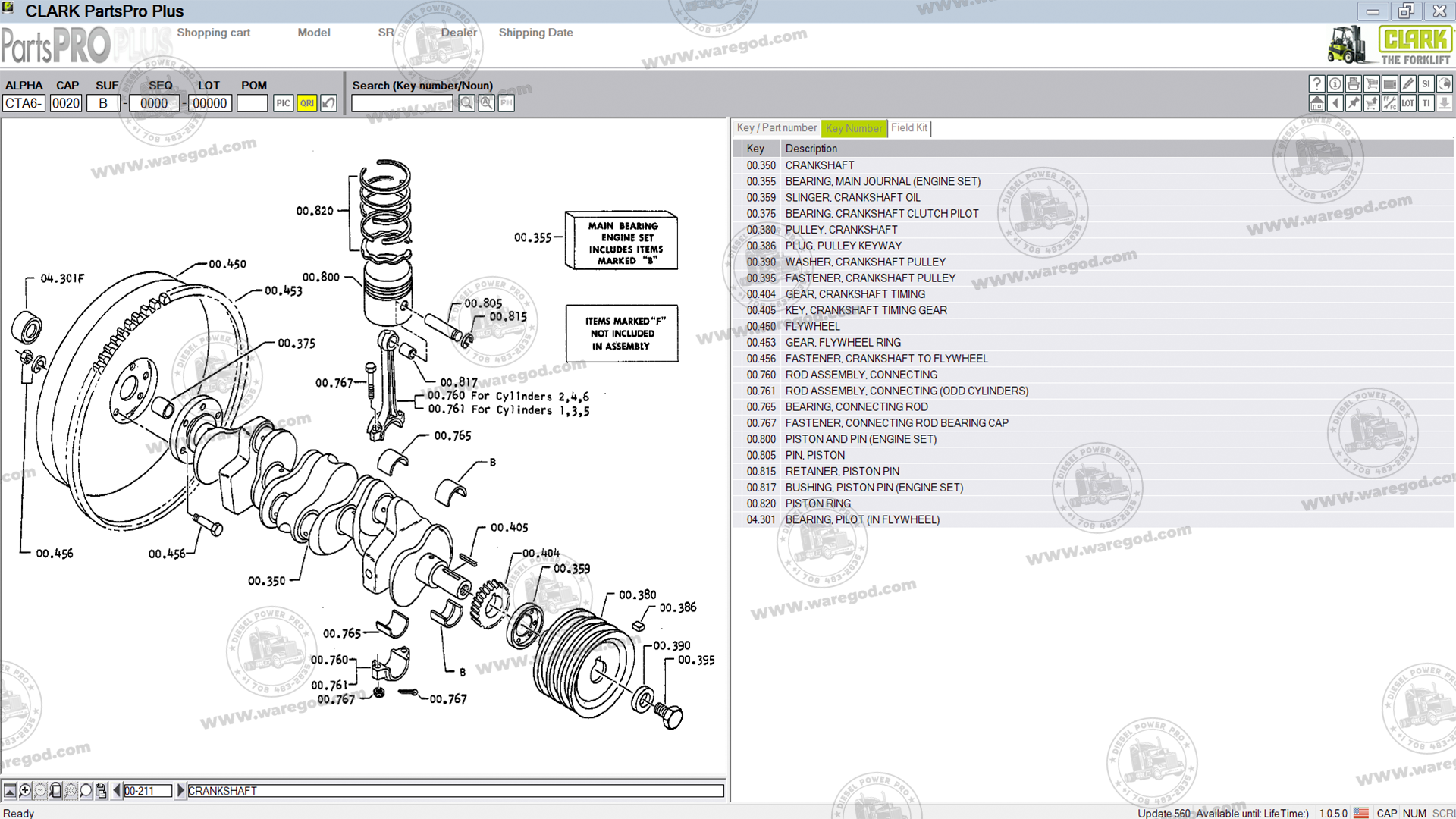The height and width of the screenshot is (819, 1456).
Task: Click the TI icon
Action: coord(1426,103)
